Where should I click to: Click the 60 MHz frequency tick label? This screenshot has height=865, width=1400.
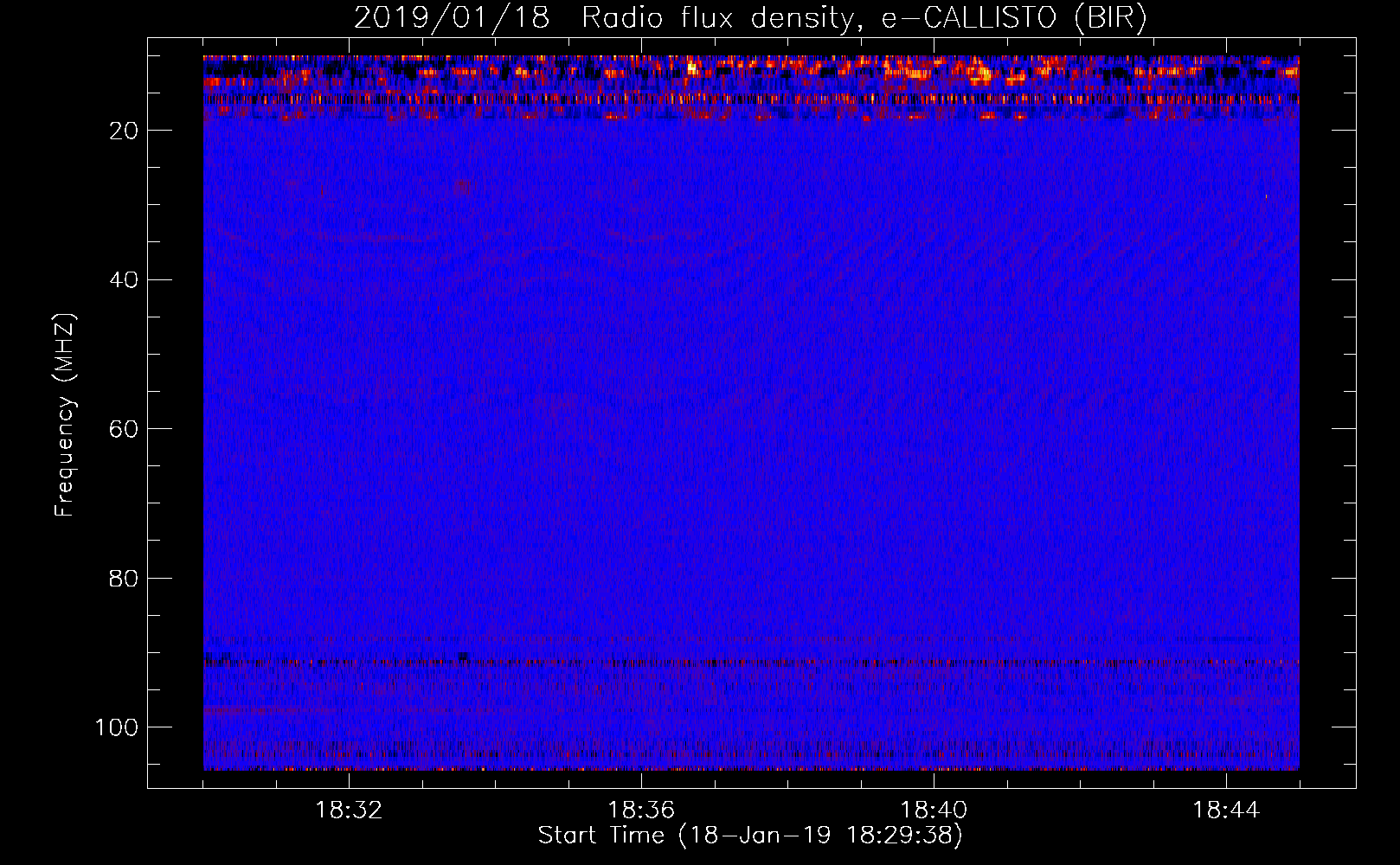click(124, 430)
